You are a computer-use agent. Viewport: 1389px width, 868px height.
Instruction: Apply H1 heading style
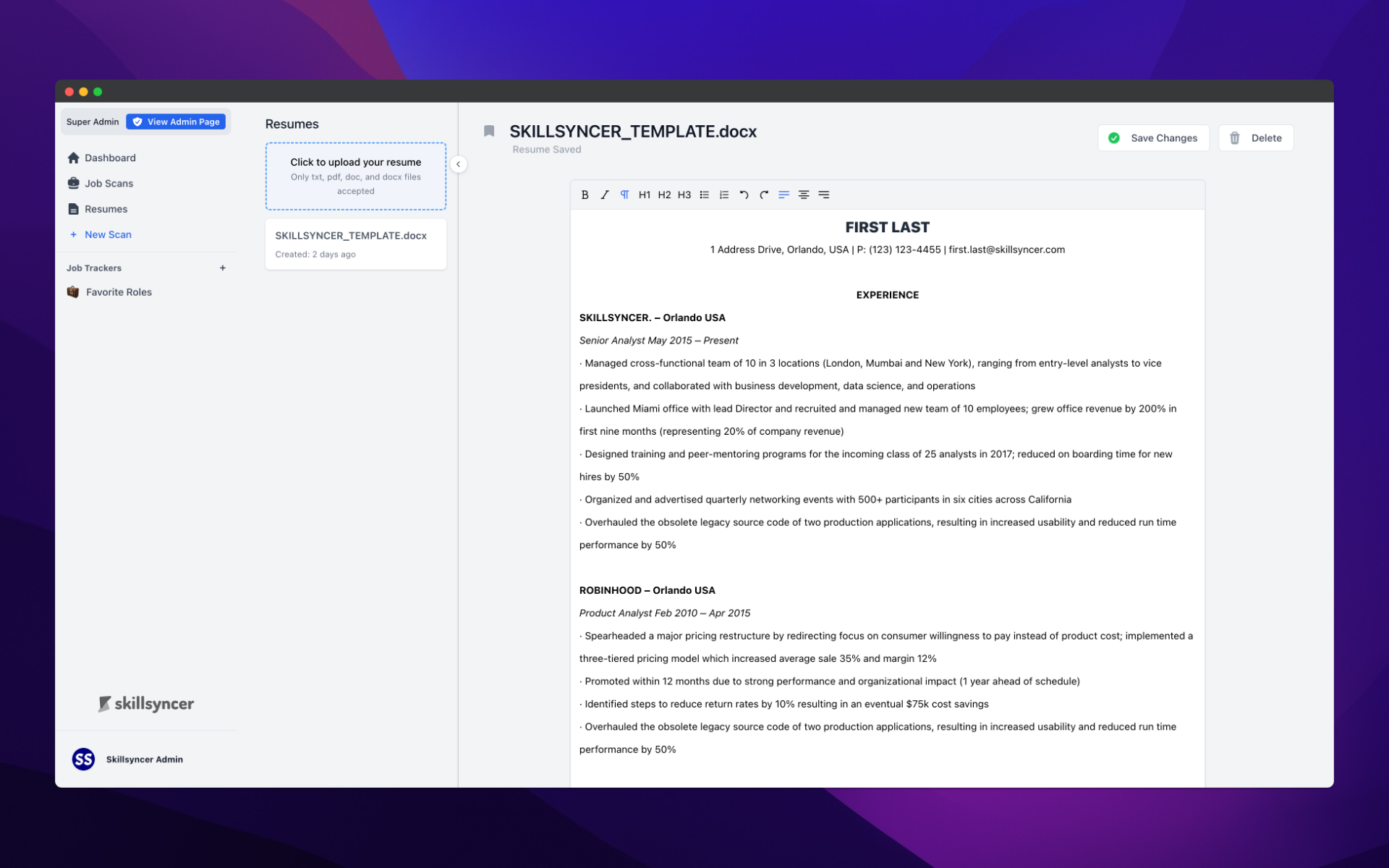point(645,195)
